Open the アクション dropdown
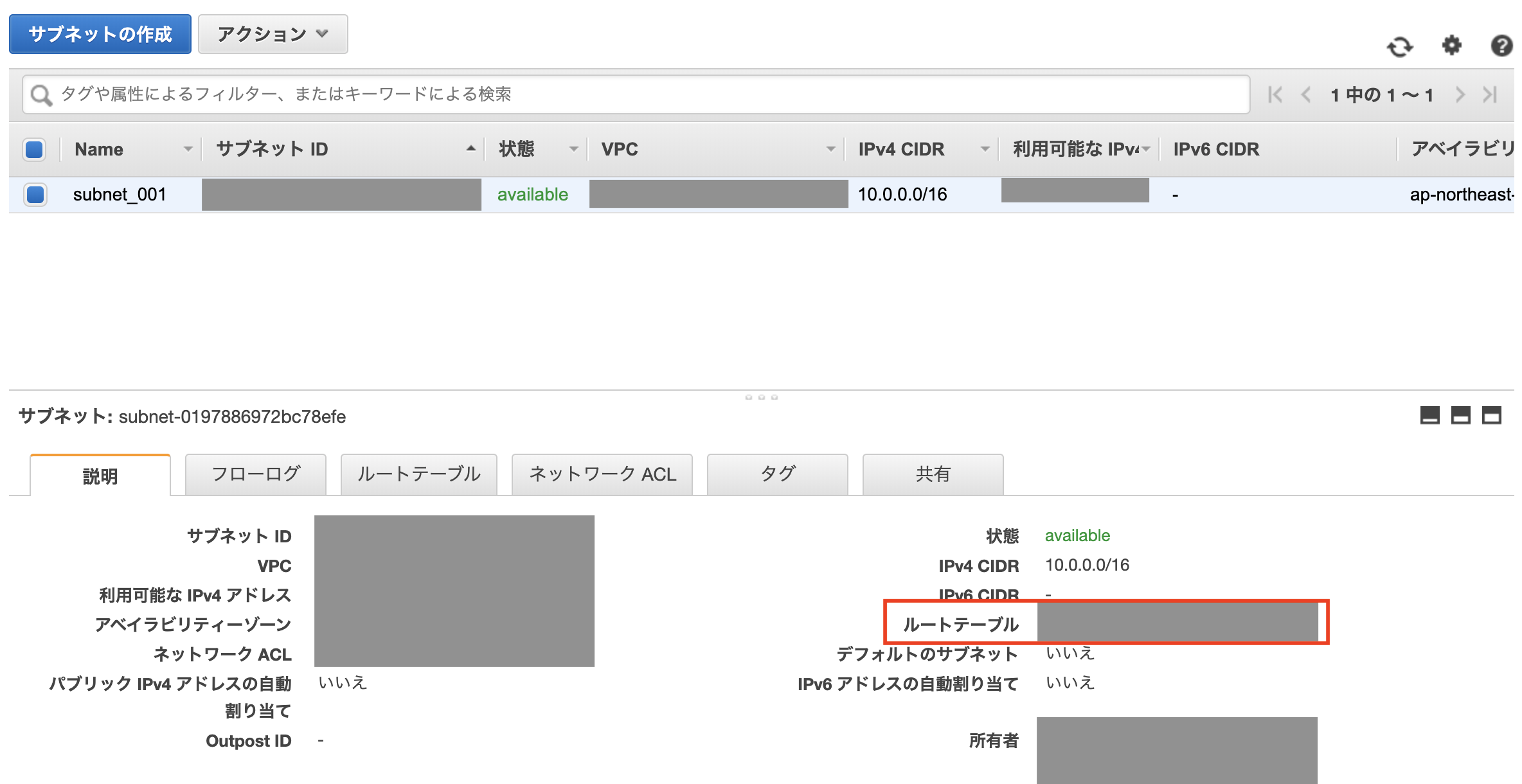Image resolution: width=1522 pixels, height=784 pixels. pos(273,34)
